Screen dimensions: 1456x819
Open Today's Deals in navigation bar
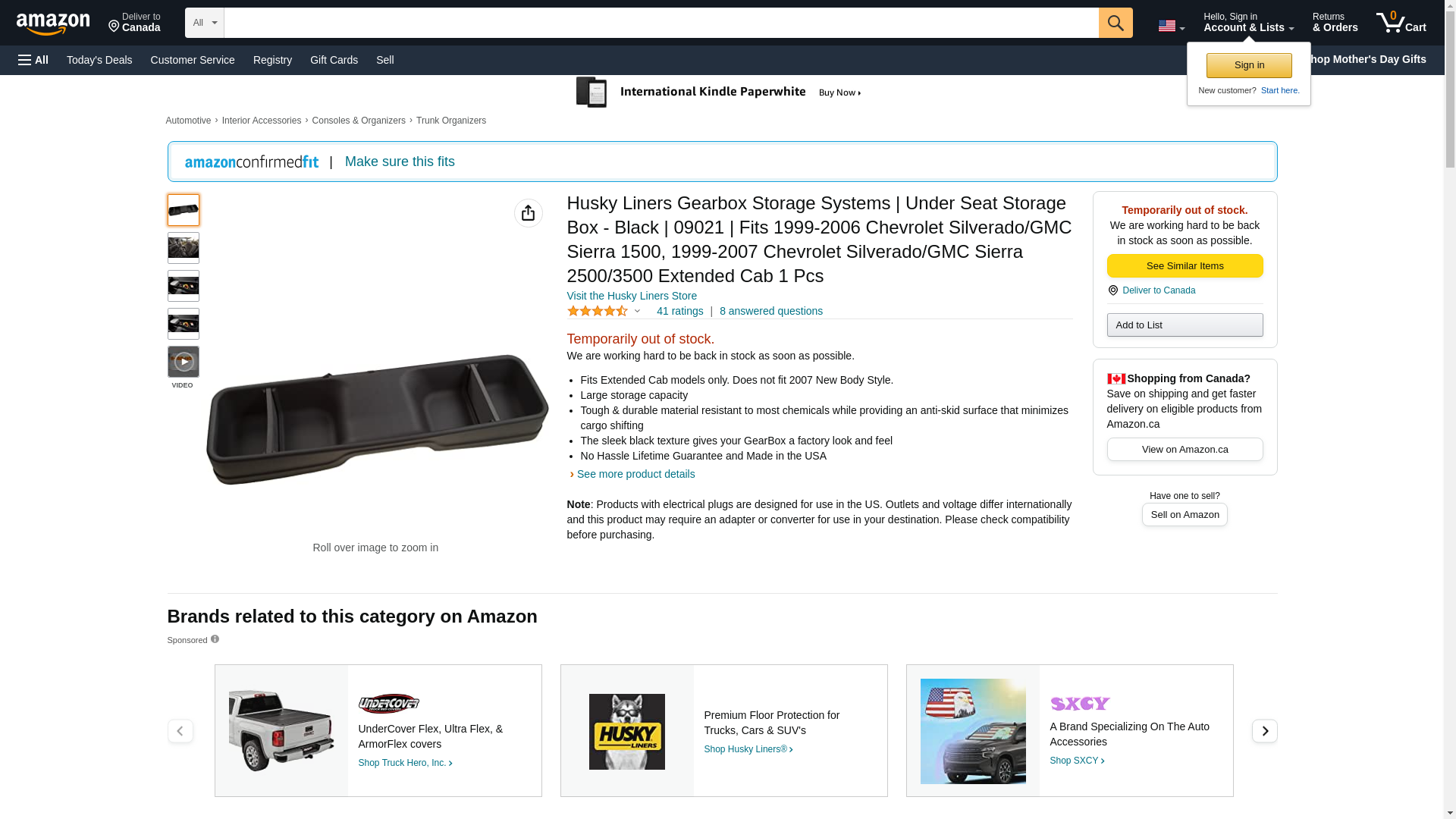(x=99, y=60)
